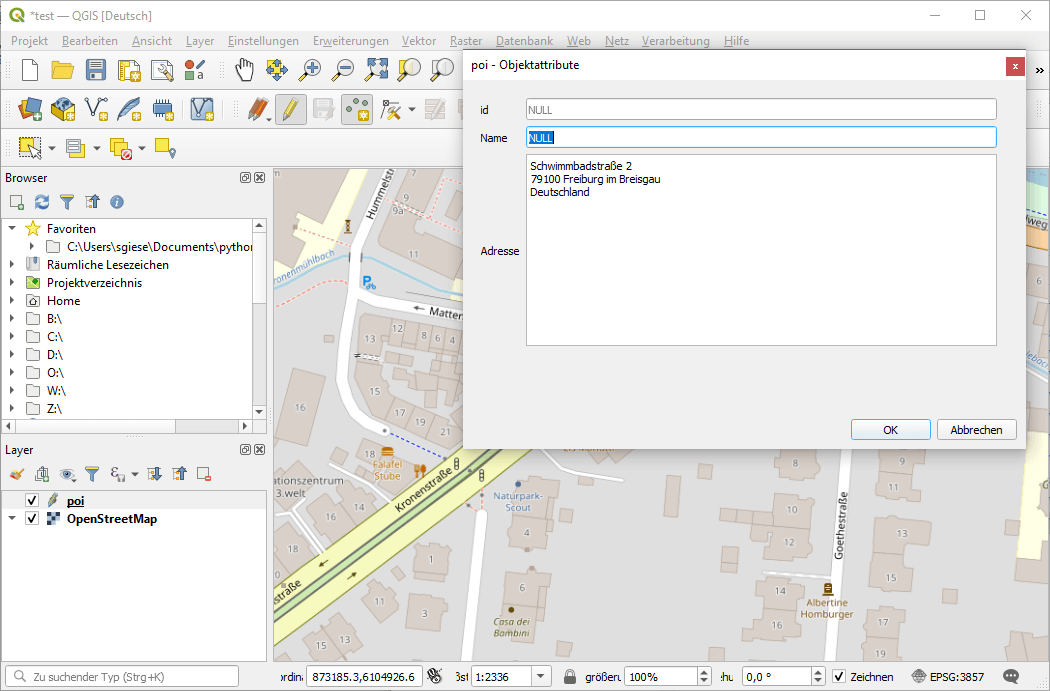Click the Zoom In magnifier icon
Screen dimensions: 1050x691
tap(311, 70)
